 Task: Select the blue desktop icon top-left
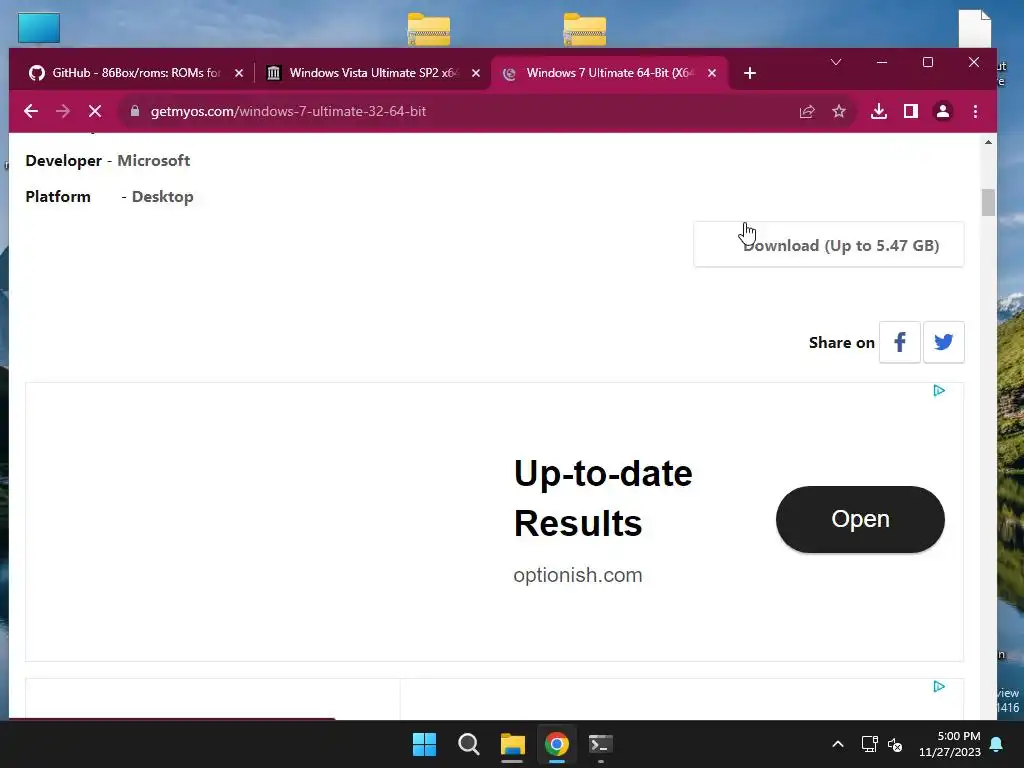pyautogui.click(x=39, y=28)
